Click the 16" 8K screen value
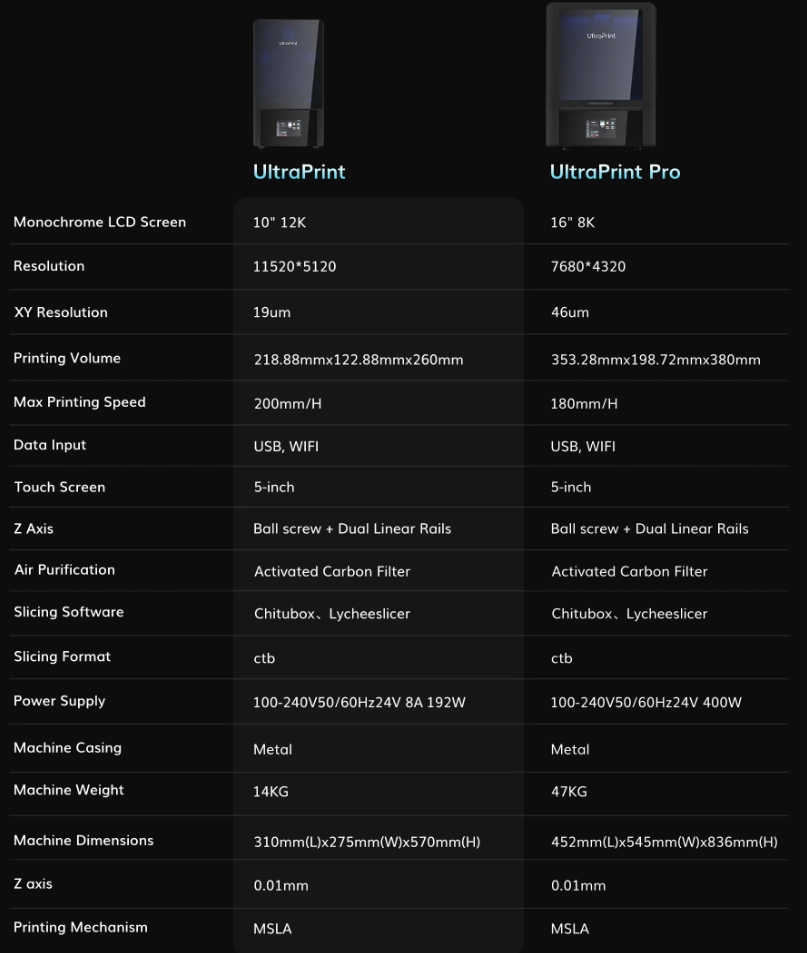 click(577, 222)
